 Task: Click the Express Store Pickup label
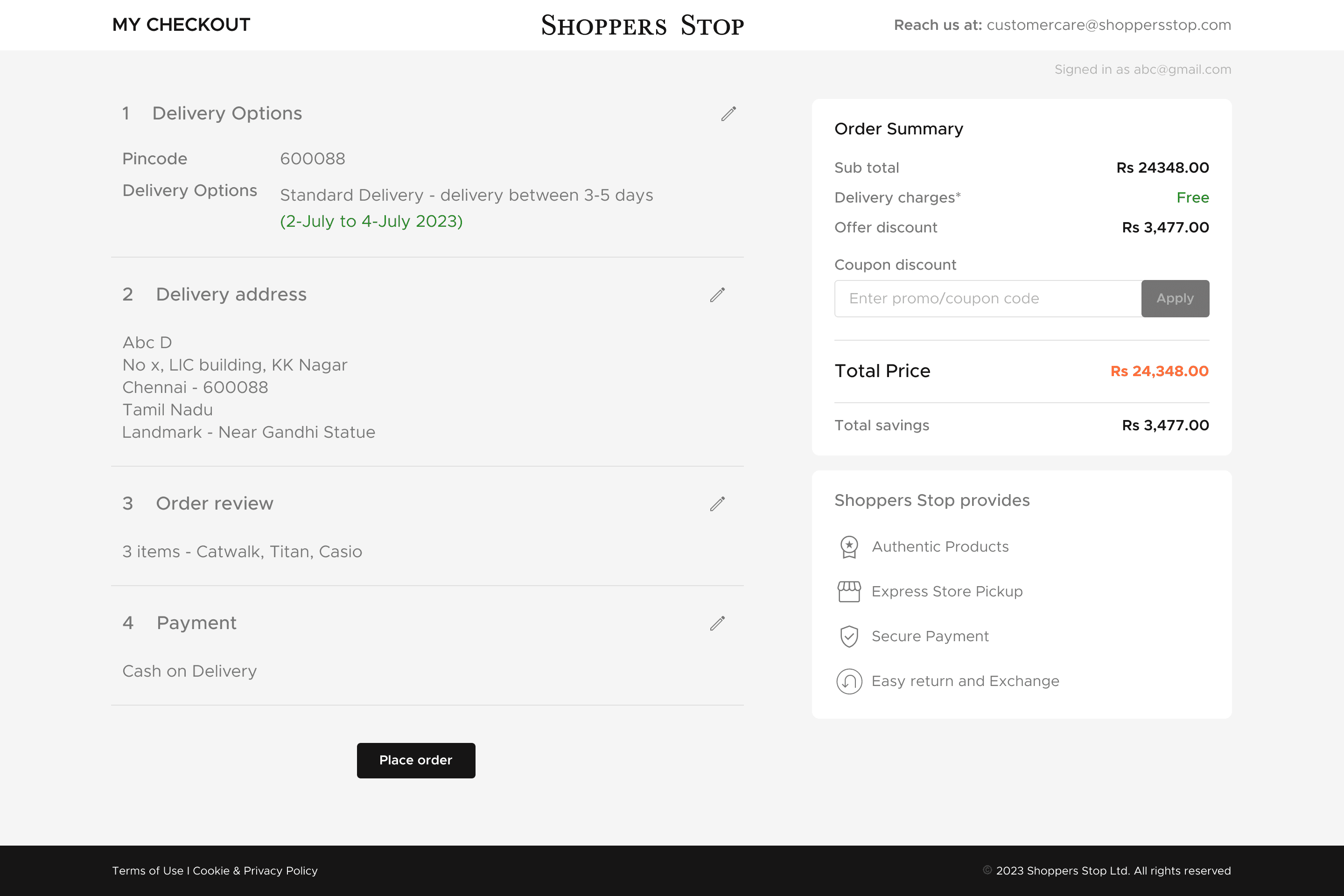click(947, 591)
